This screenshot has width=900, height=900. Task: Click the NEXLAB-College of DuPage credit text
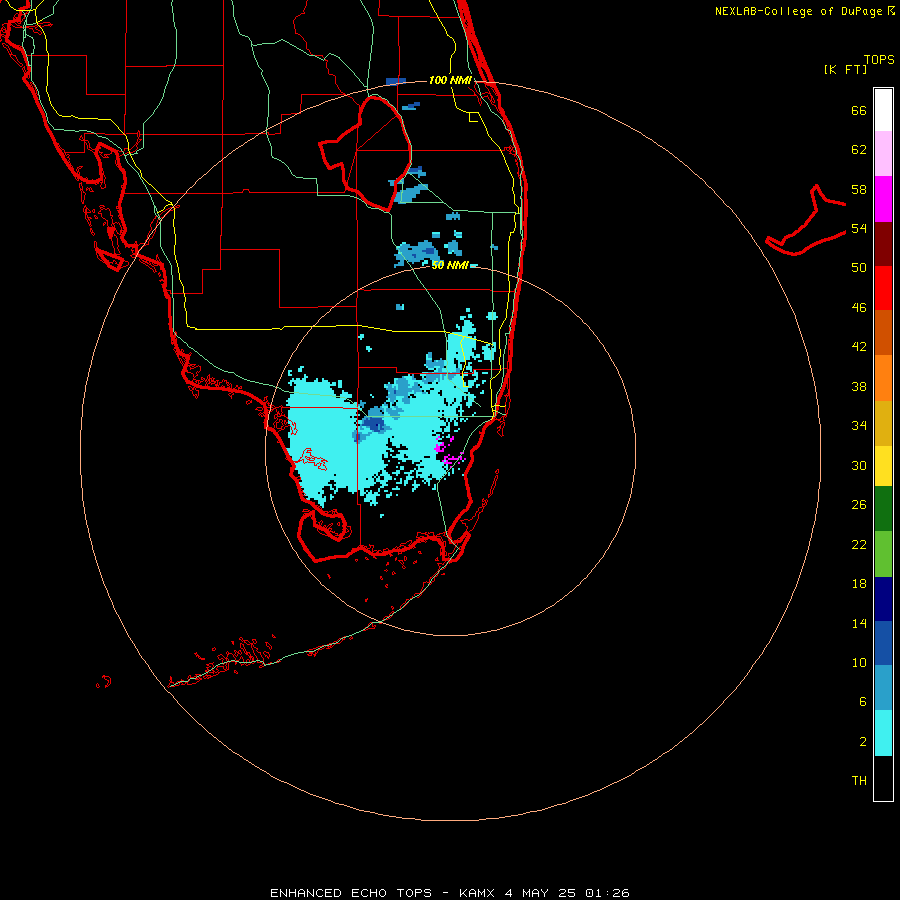tap(798, 11)
